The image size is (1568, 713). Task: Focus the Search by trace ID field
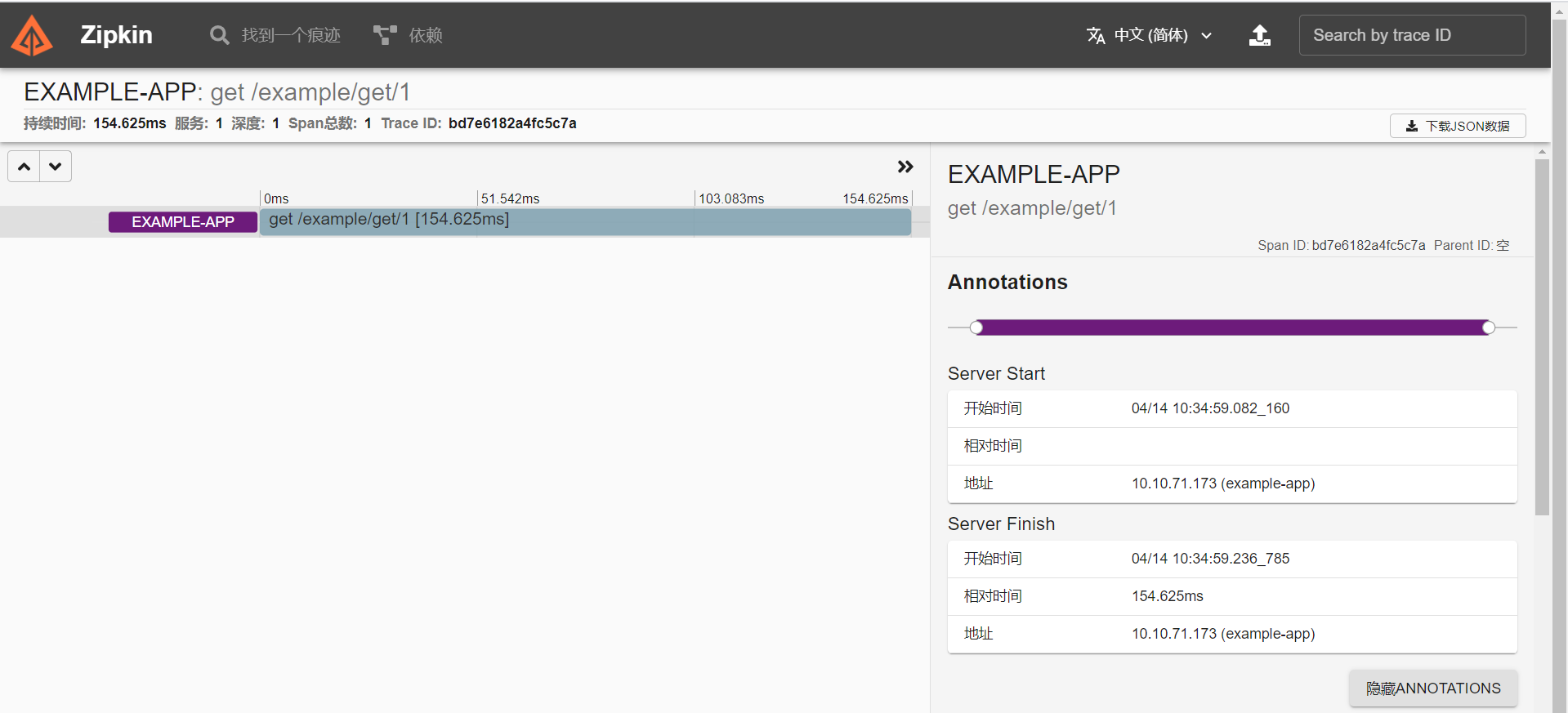point(1412,35)
